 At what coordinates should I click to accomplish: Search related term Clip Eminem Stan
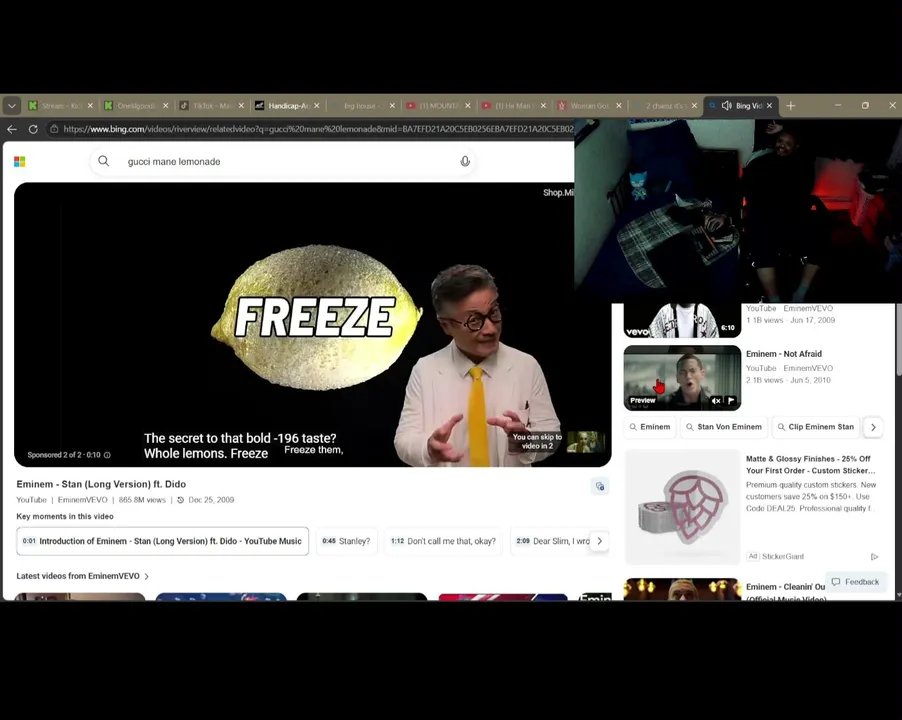[815, 427]
